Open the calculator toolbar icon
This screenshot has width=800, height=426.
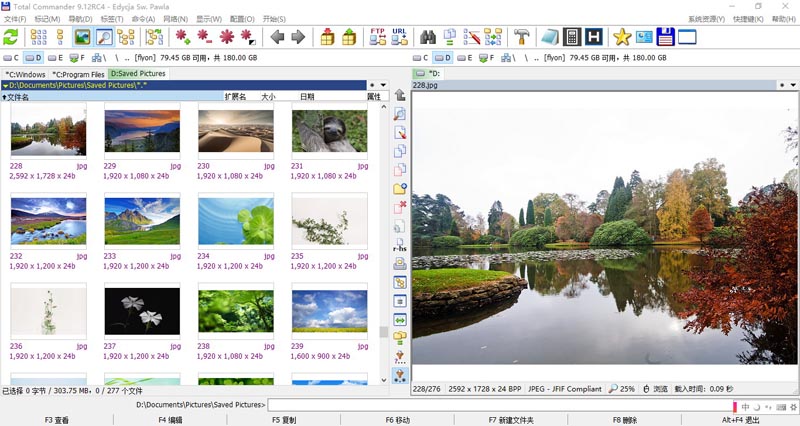(572, 37)
